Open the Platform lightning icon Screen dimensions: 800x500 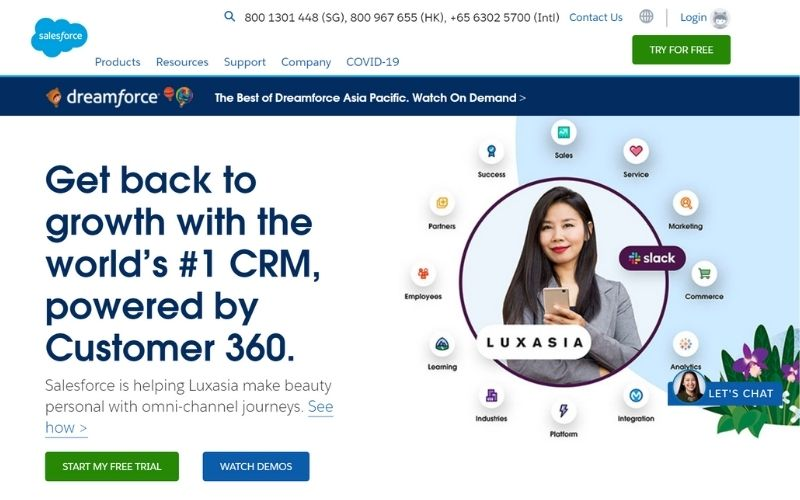click(563, 411)
